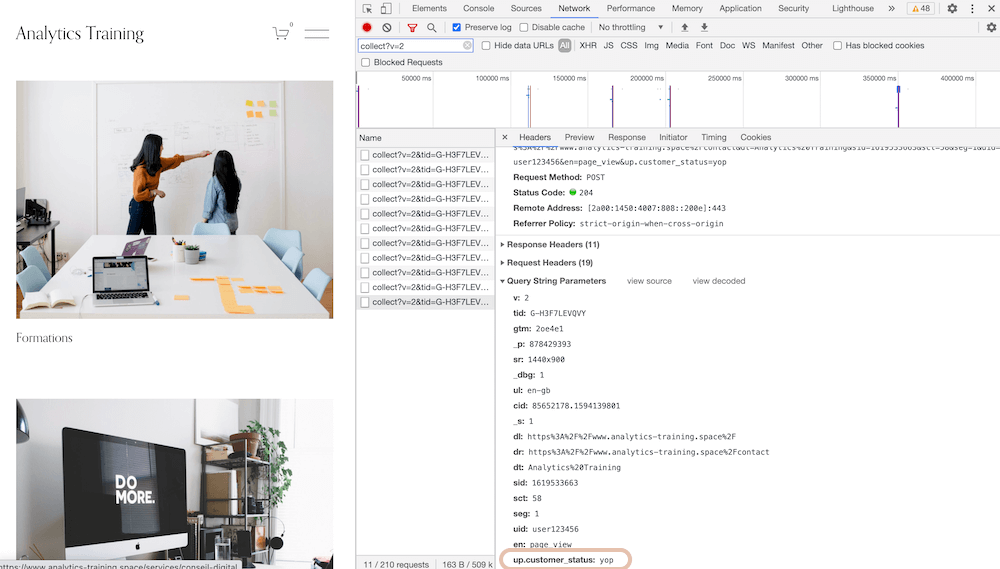Toggle Preserve log checkbox
The width and height of the screenshot is (1000, 569).
pyautogui.click(x=457, y=27)
